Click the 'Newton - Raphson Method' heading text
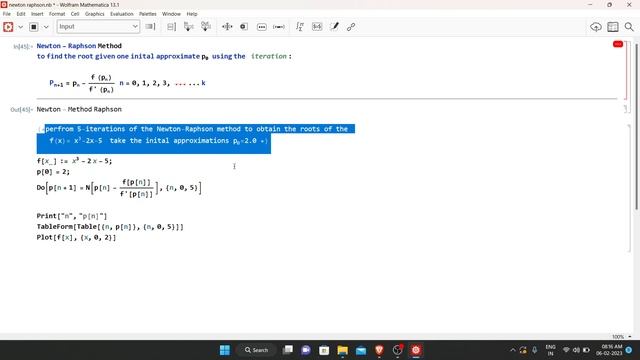The image size is (640, 360). (x=79, y=46)
